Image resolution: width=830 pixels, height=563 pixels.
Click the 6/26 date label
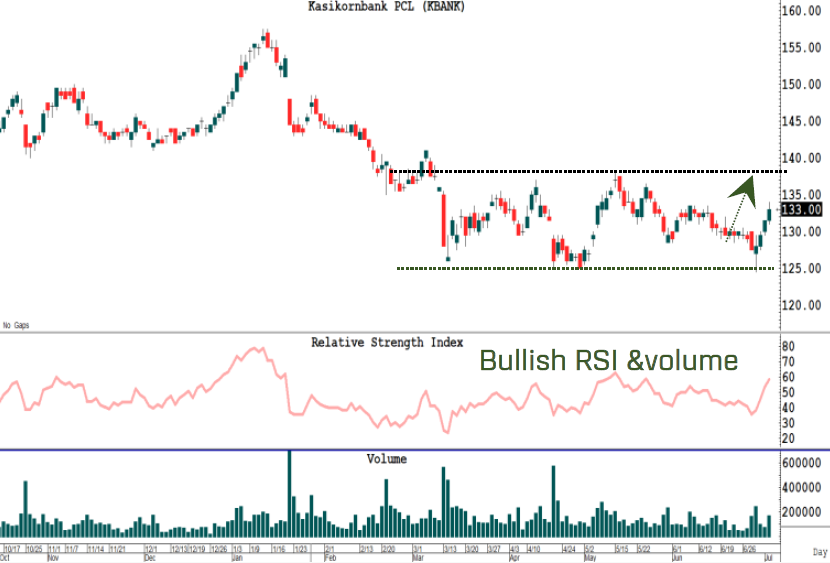click(x=749, y=549)
